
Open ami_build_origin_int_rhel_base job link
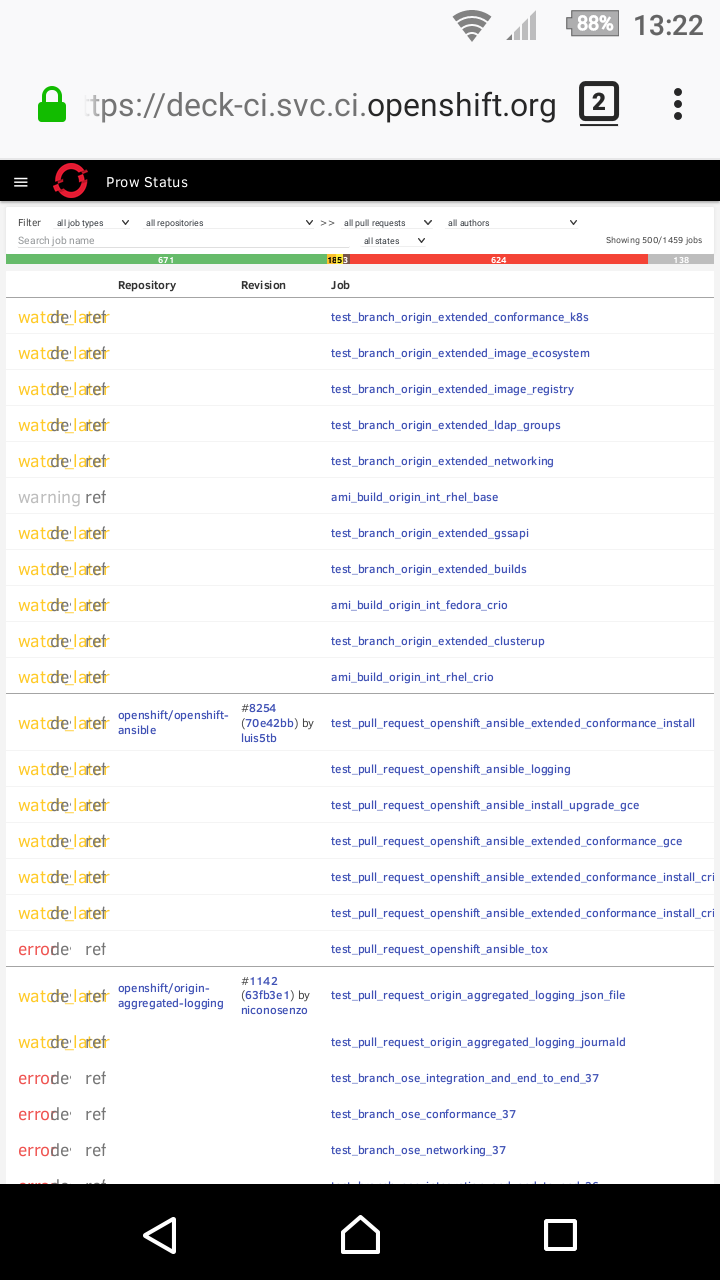(414, 497)
